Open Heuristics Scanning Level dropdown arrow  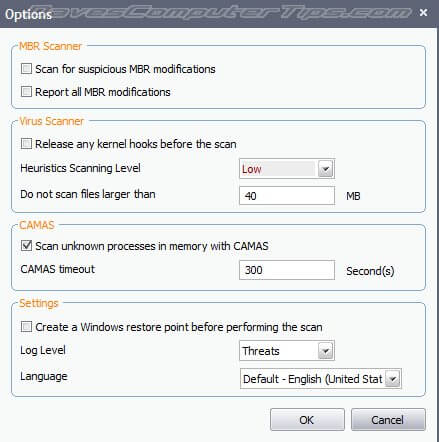click(x=326, y=169)
